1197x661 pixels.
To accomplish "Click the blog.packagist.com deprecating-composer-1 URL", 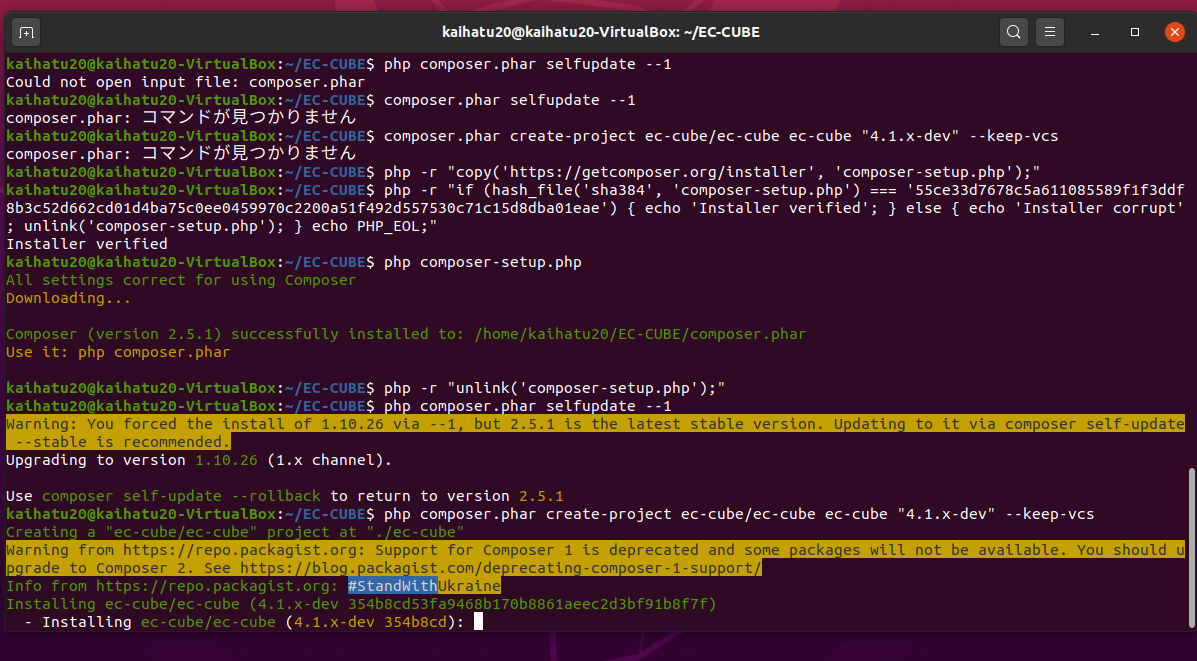I will coord(501,568).
